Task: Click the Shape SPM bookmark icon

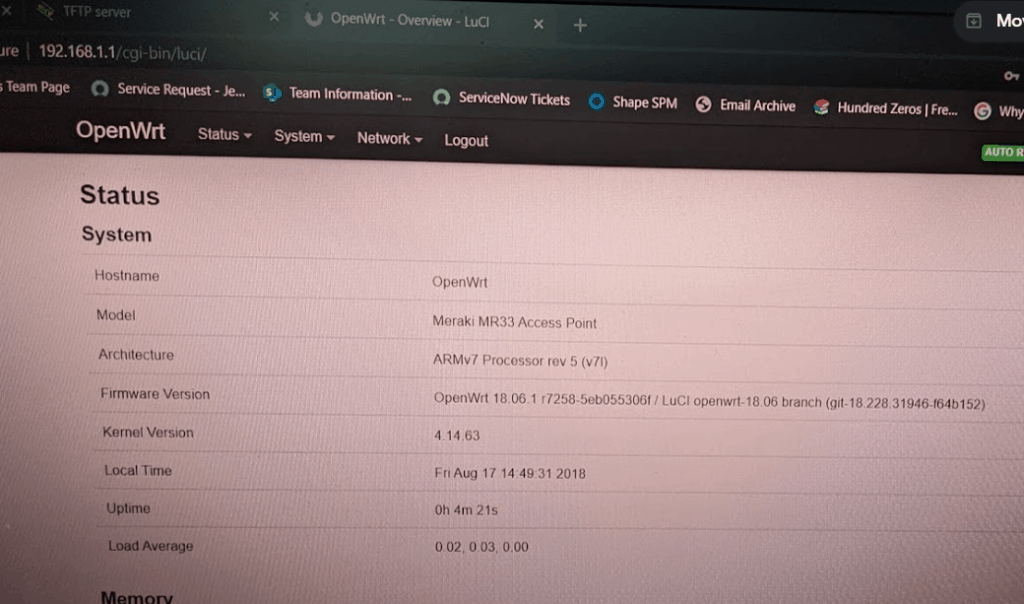Action: (x=596, y=101)
